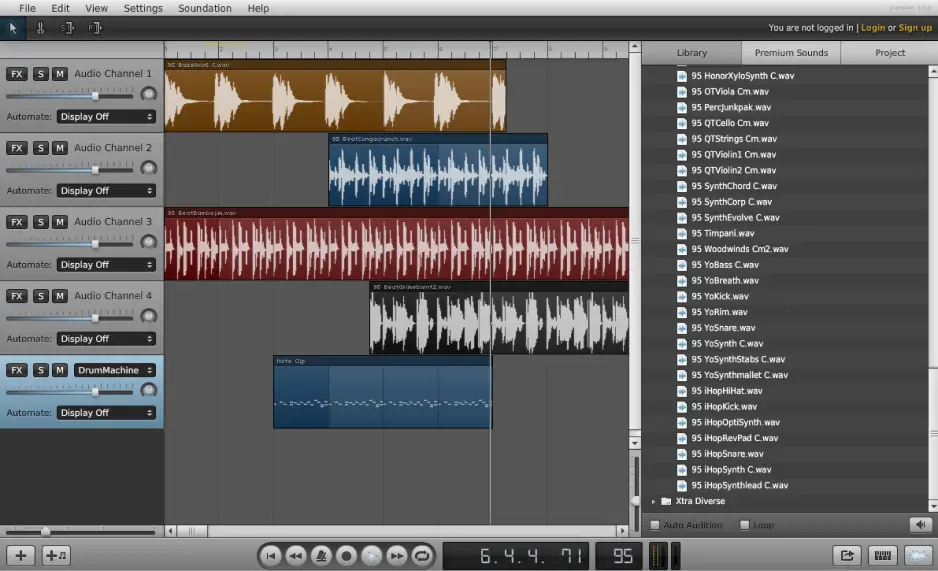Click the Sign up link

[x=914, y=28]
